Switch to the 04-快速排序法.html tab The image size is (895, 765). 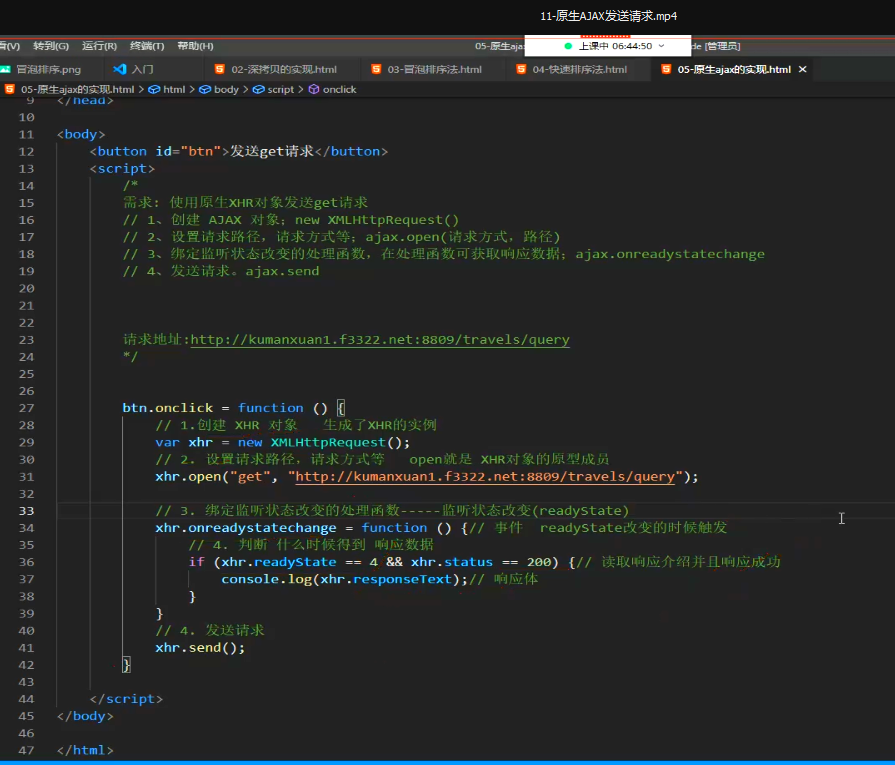point(579,69)
